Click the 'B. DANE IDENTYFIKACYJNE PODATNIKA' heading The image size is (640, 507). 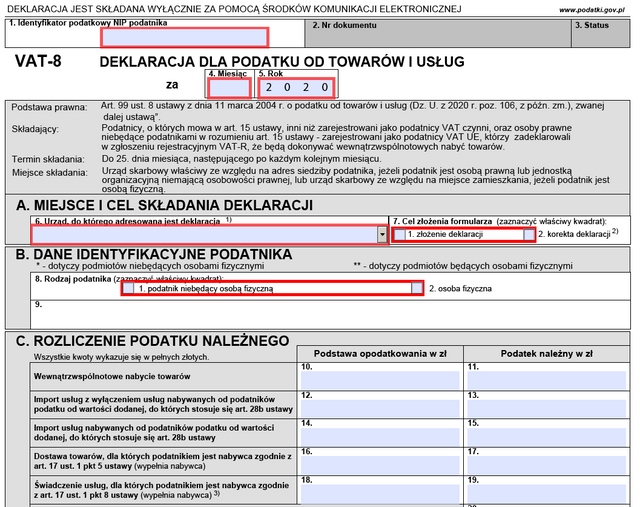coord(154,254)
